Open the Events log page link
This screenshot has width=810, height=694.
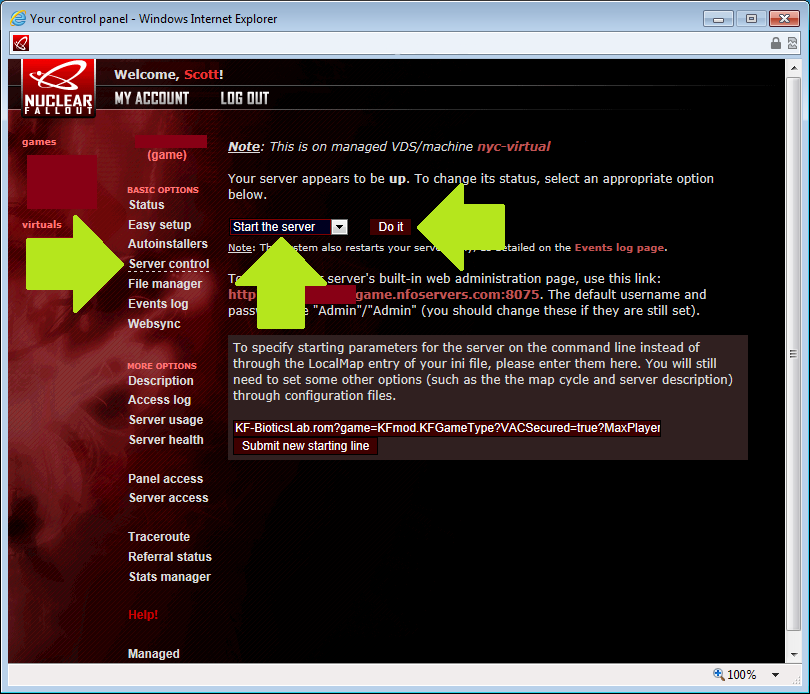[x=619, y=247]
